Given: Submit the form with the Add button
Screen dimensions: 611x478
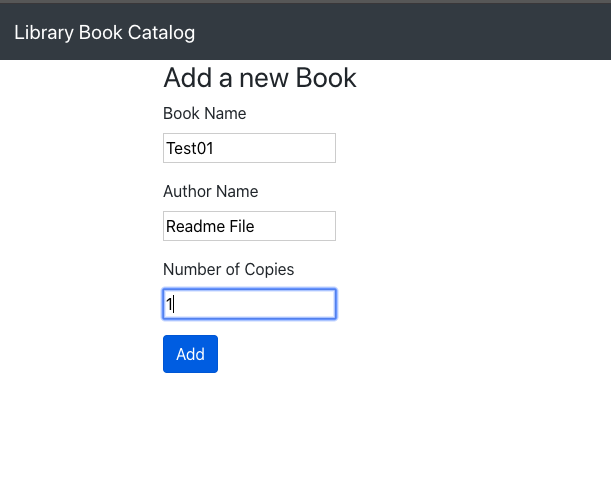Looking at the screenshot, I should point(191,354).
